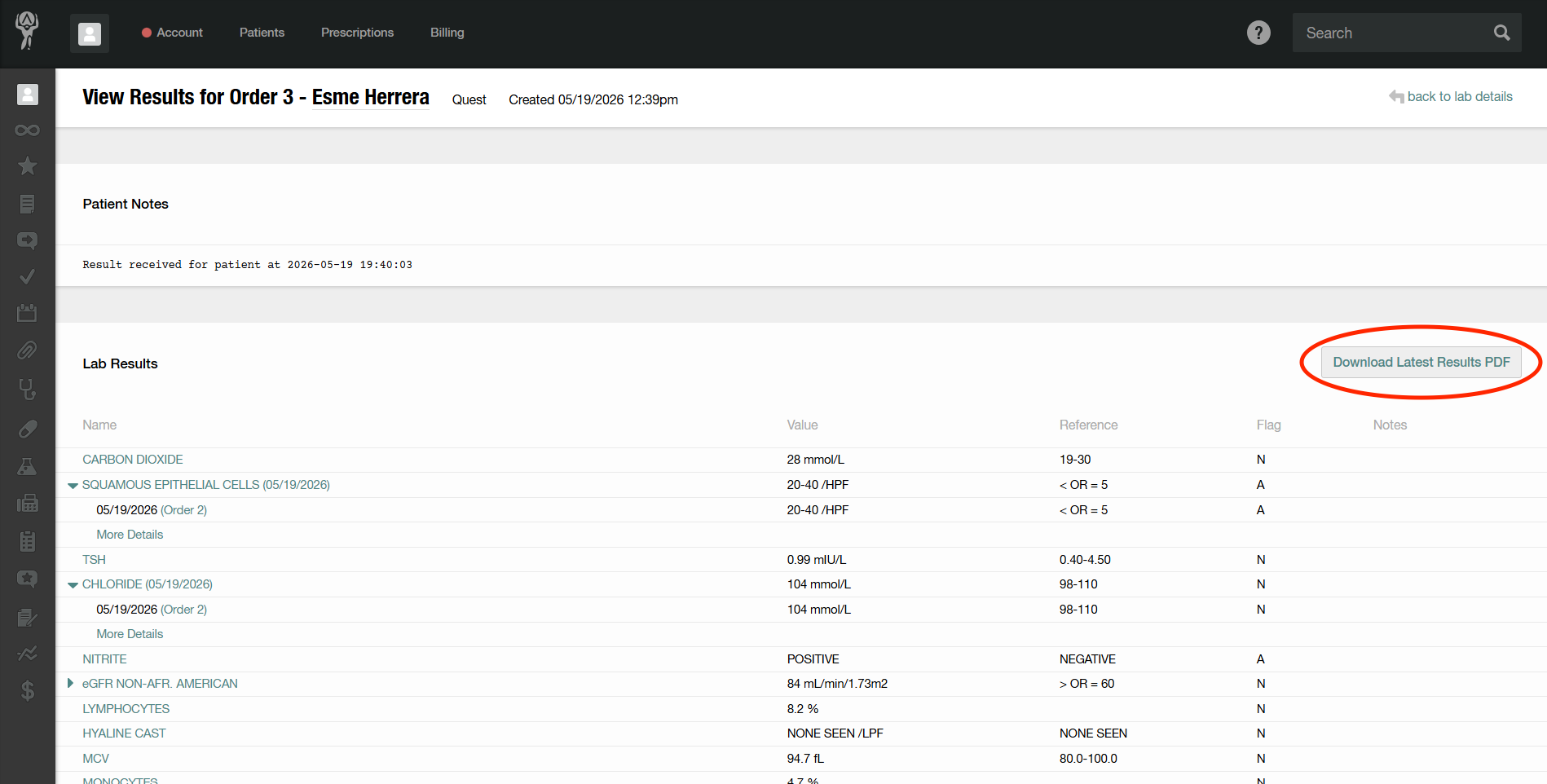
Task: Open the dollar sign billing sidebar icon
Action: tap(27, 691)
